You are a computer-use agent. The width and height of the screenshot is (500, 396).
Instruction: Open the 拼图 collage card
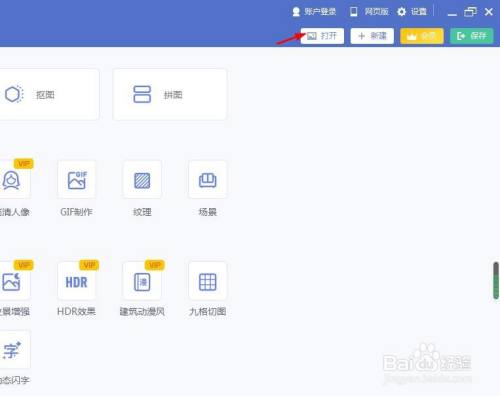170,95
